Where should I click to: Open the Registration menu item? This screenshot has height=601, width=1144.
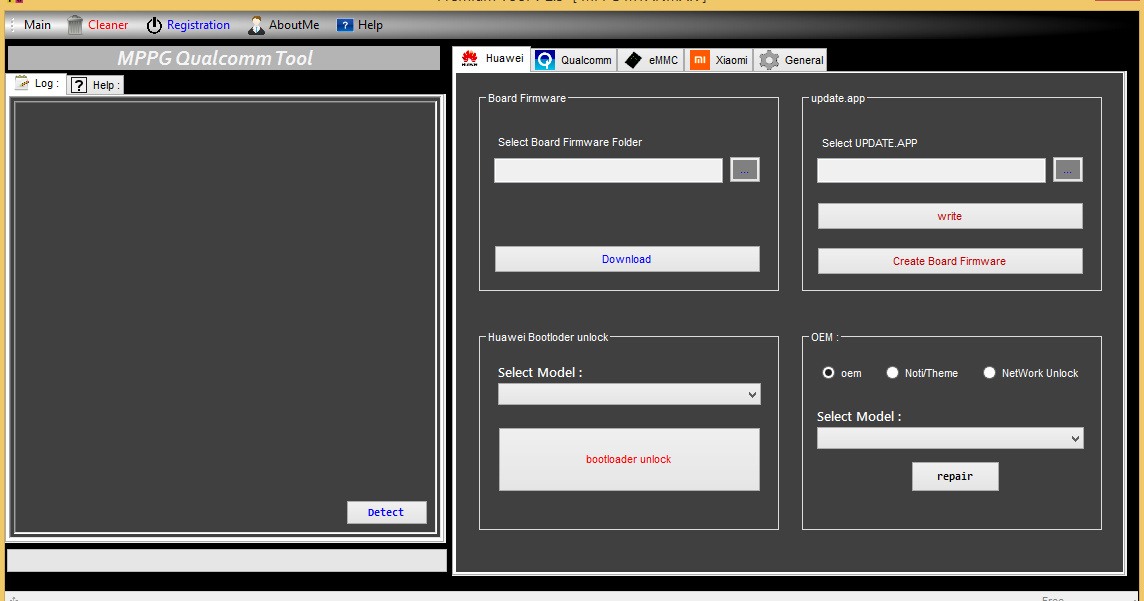click(x=188, y=25)
